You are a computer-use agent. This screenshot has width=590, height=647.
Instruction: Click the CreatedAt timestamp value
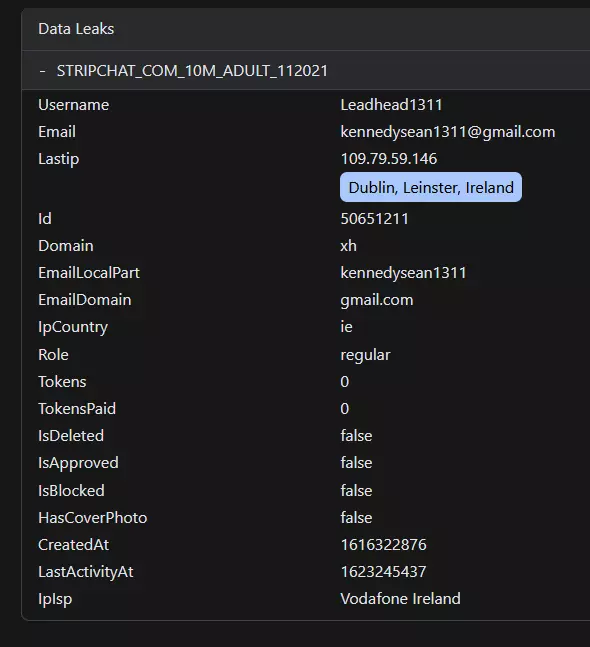[383, 545]
